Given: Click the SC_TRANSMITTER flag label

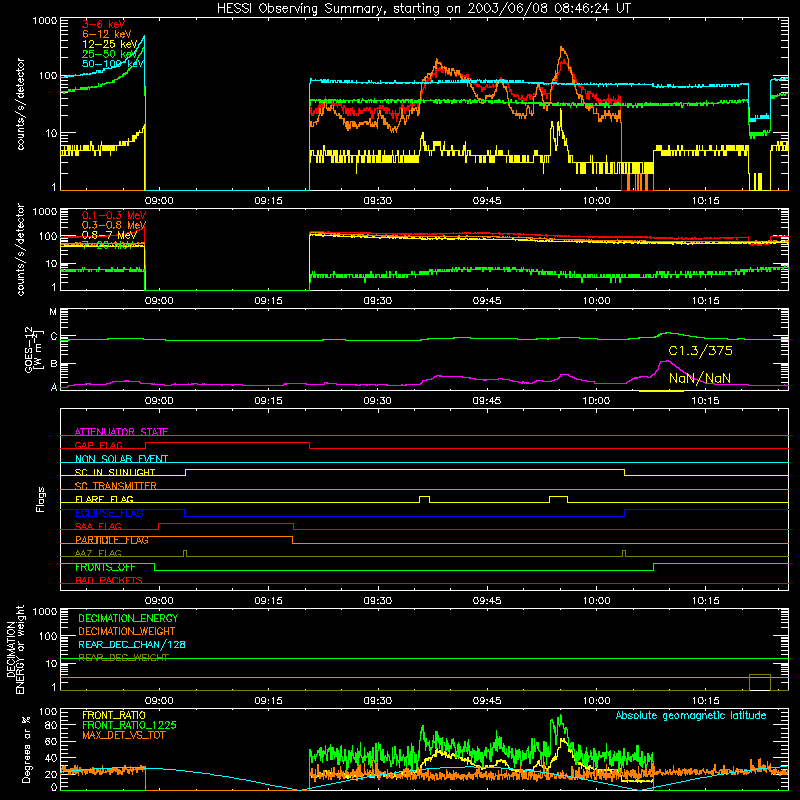Looking at the screenshot, I should [x=116, y=485].
